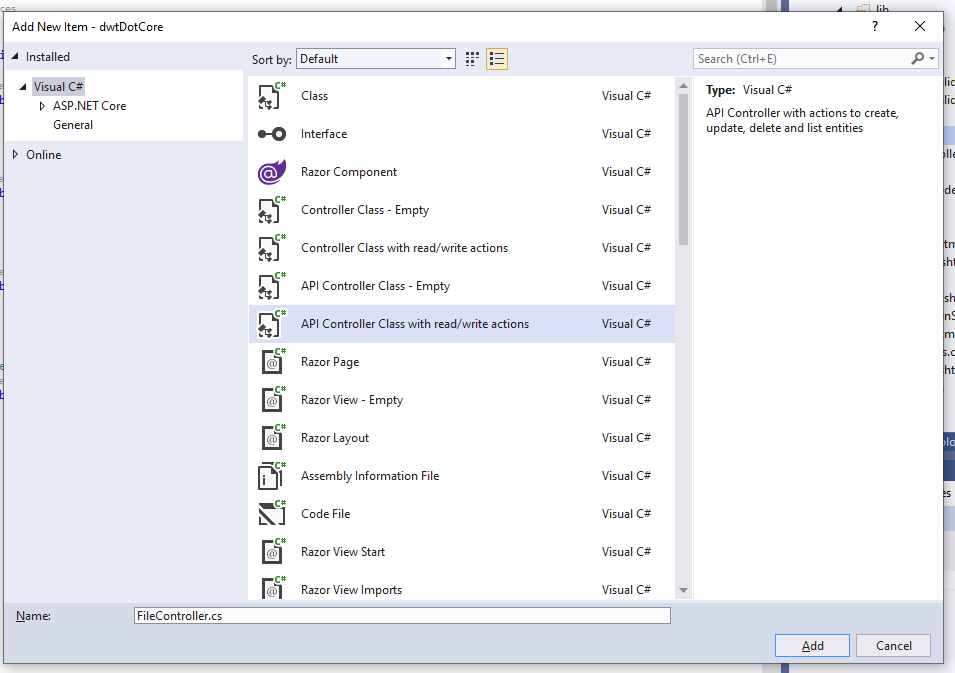Click the Add button

[x=813, y=646]
